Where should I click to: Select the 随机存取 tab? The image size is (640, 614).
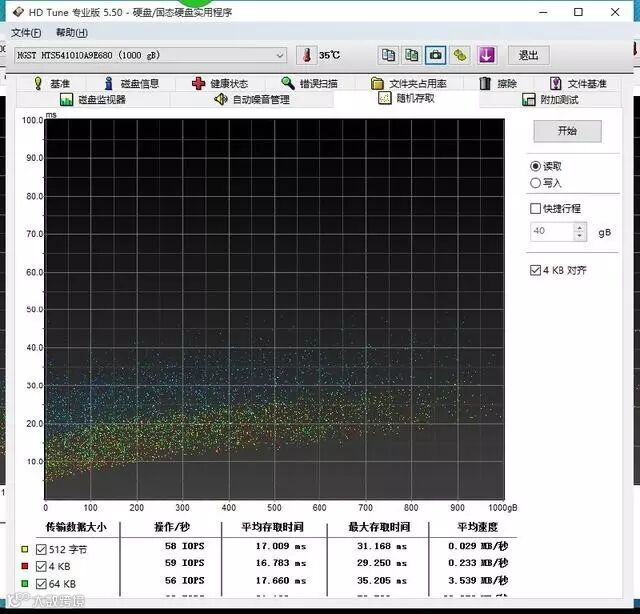tap(407, 98)
